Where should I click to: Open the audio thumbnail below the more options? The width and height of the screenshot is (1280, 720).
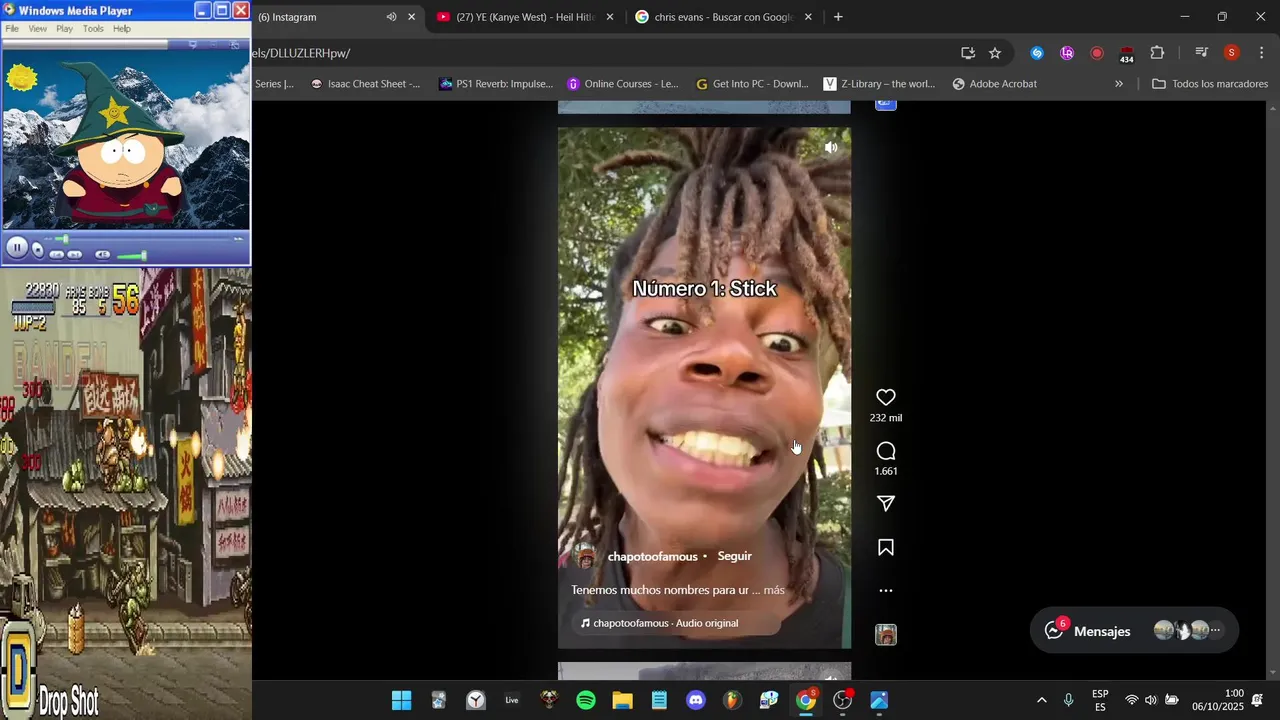pos(886,634)
